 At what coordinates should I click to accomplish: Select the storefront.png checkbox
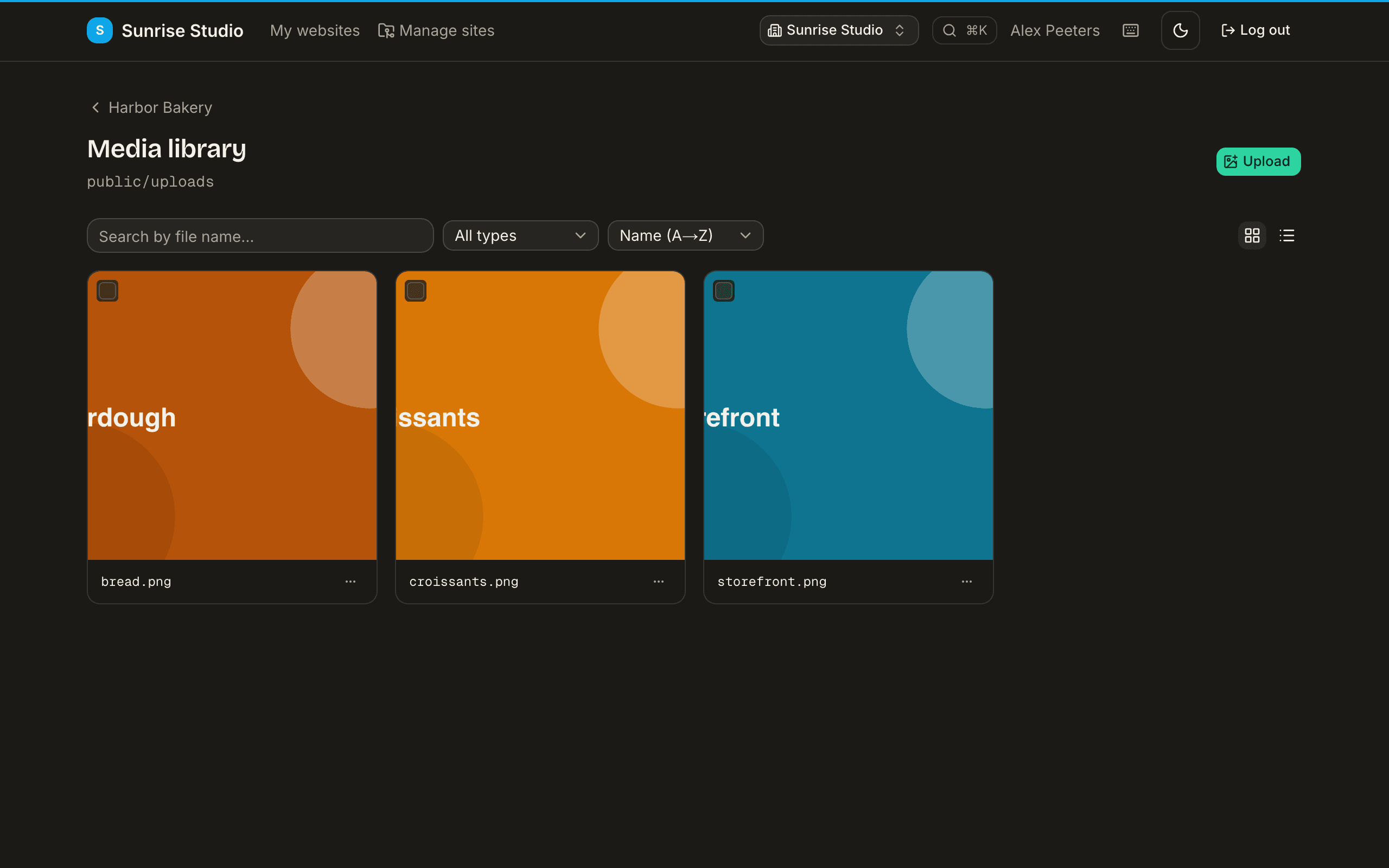[x=724, y=291]
